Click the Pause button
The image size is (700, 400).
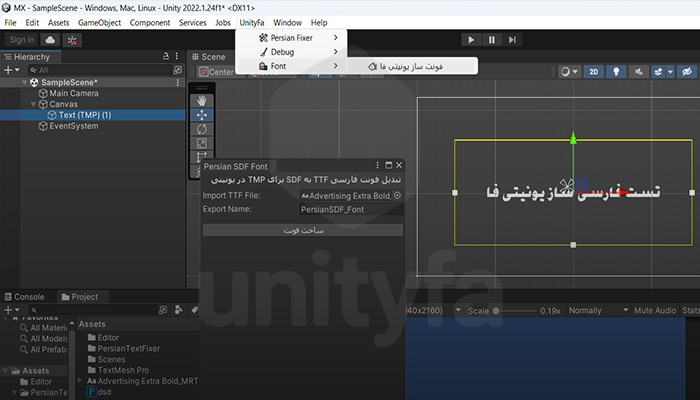coord(492,40)
